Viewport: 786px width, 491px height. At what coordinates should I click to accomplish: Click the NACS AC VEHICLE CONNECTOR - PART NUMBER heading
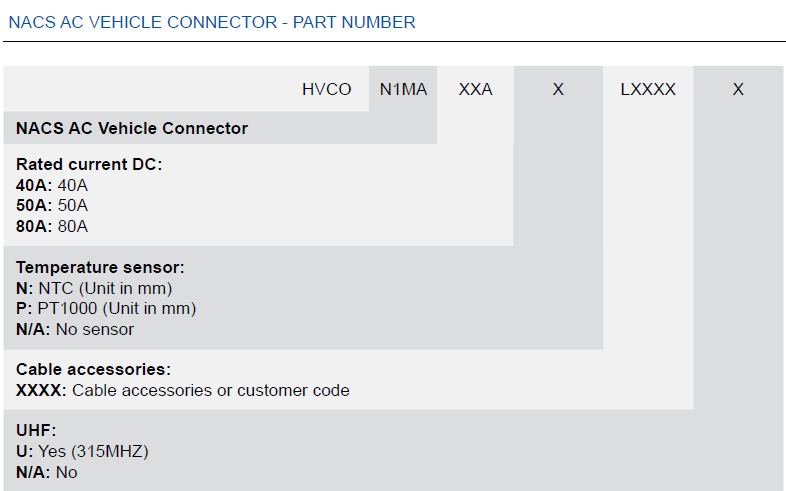coord(212,22)
